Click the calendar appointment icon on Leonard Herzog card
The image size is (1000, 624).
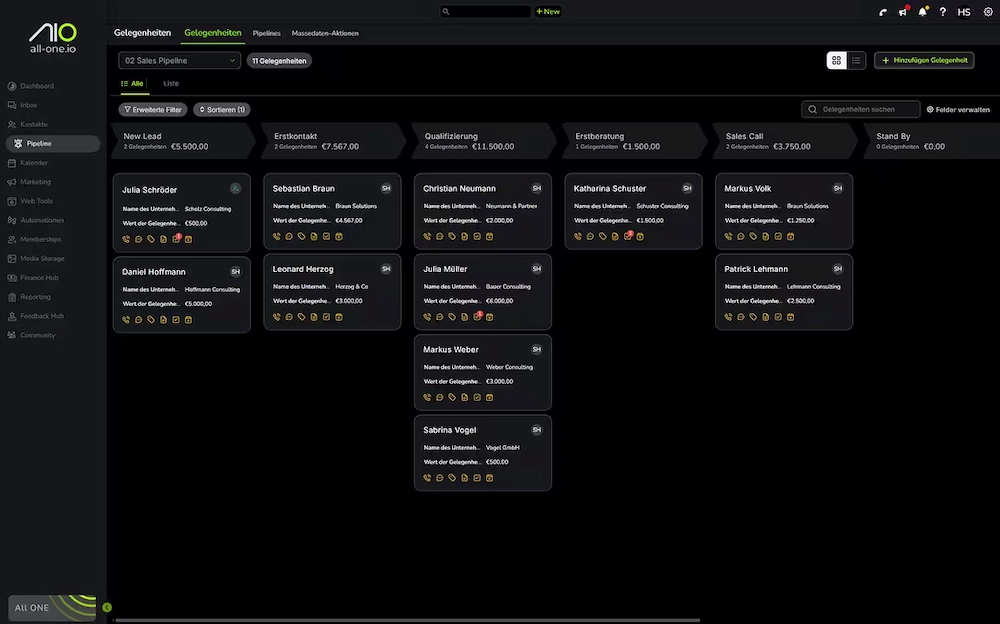click(x=339, y=317)
